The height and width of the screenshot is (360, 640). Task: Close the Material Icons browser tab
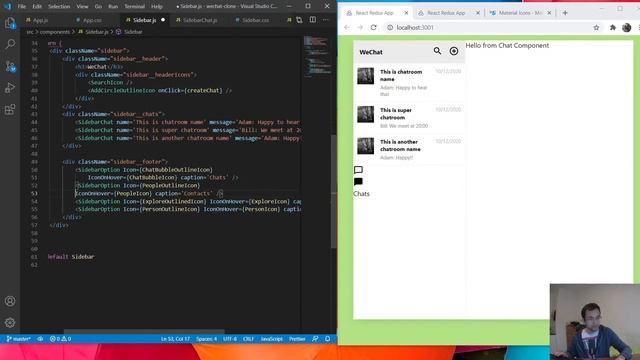[549, 13]
